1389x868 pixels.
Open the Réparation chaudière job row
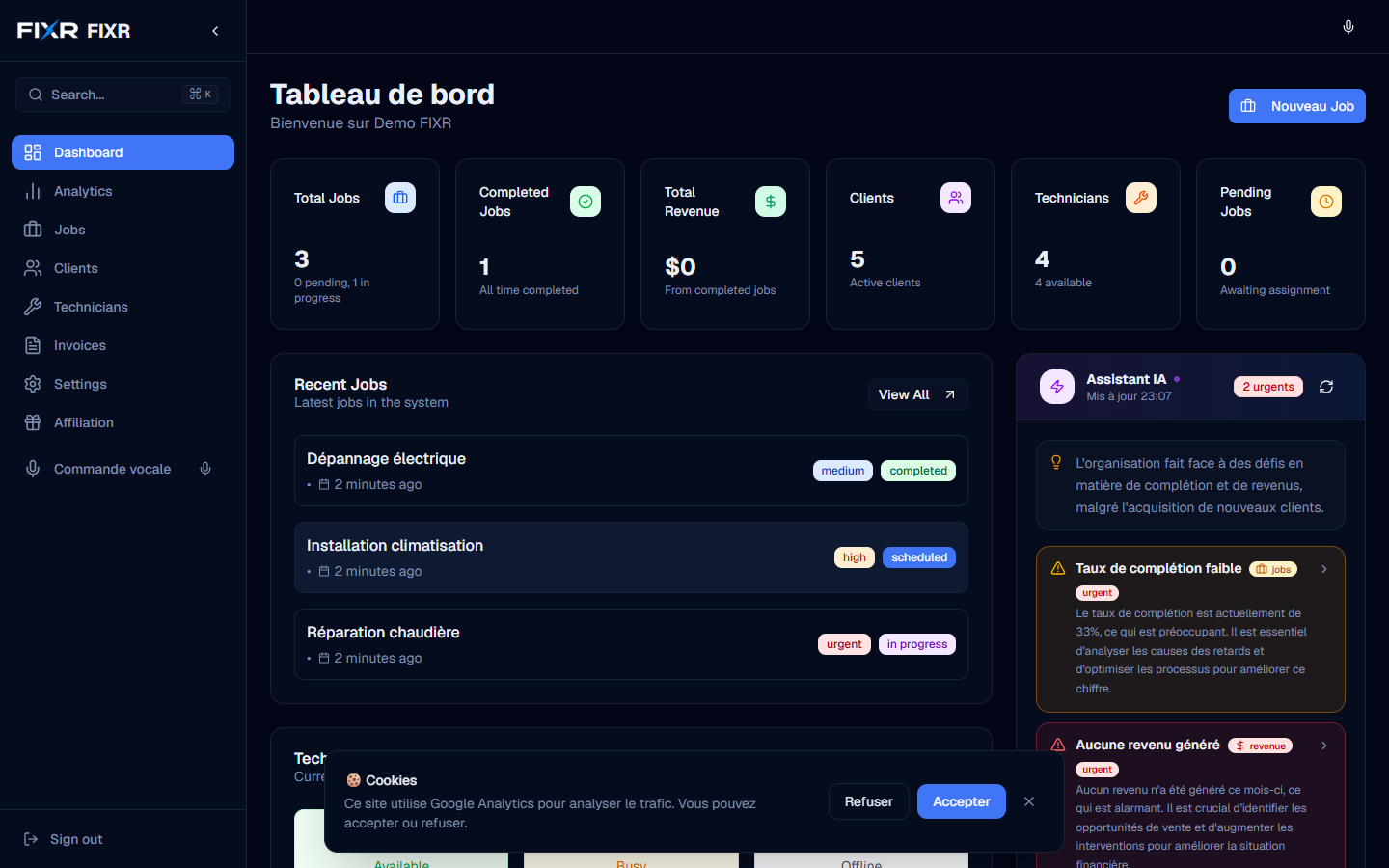(631, 644)
